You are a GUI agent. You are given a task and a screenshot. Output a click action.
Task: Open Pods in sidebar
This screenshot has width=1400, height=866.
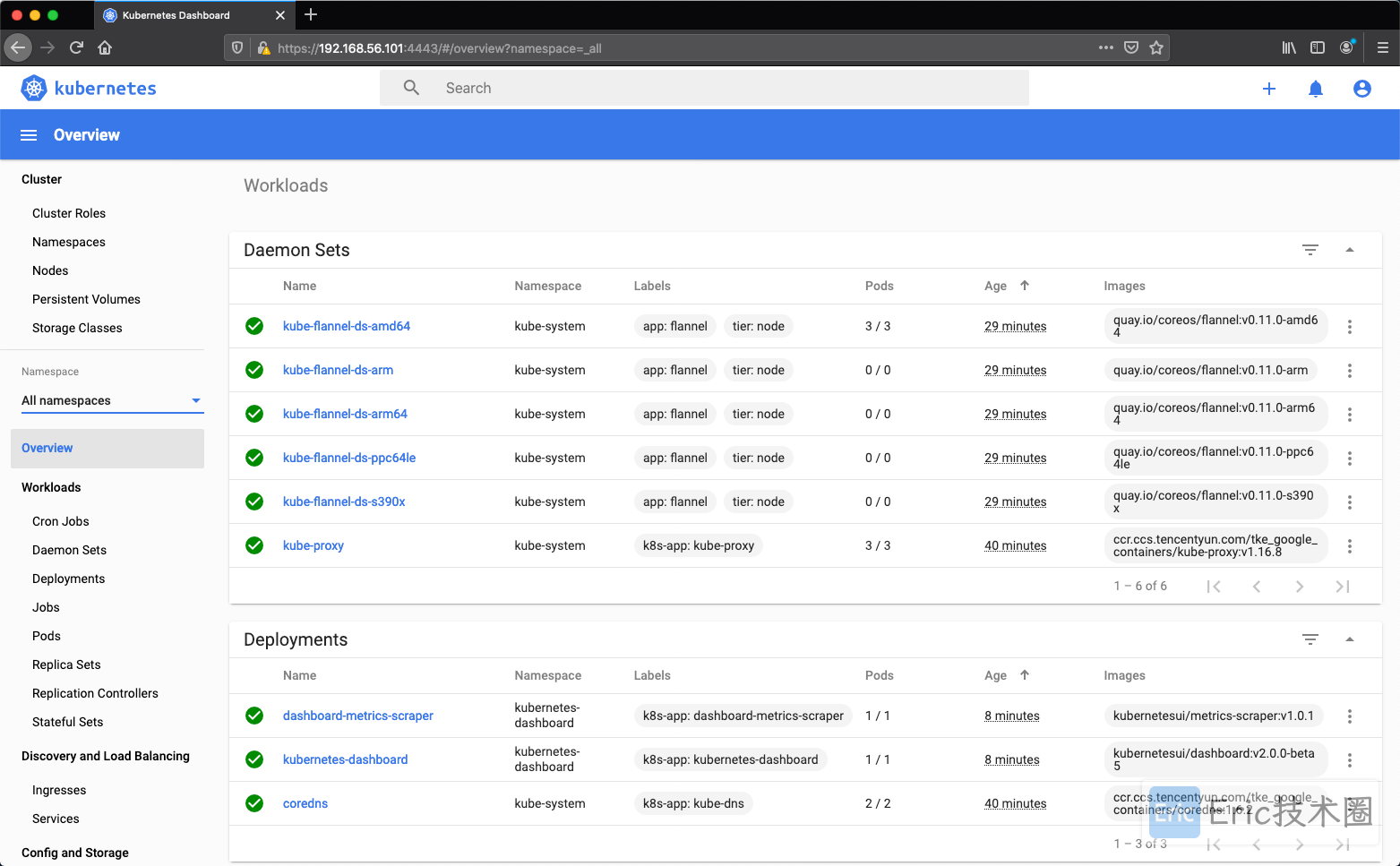(x=47, y=636)
